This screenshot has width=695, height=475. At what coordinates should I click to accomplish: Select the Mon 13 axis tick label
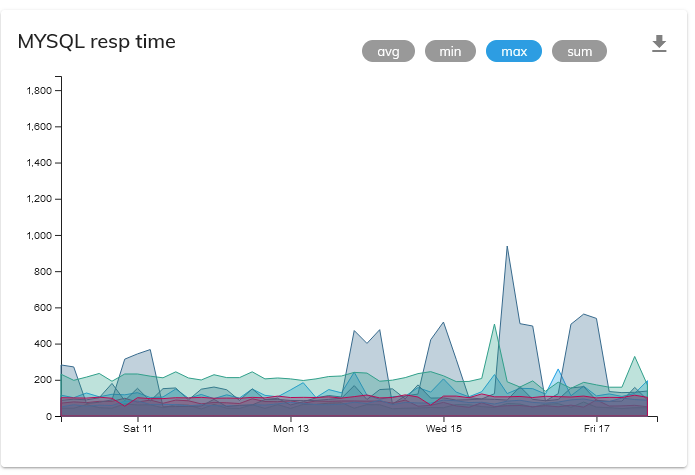tap(291, 430)
